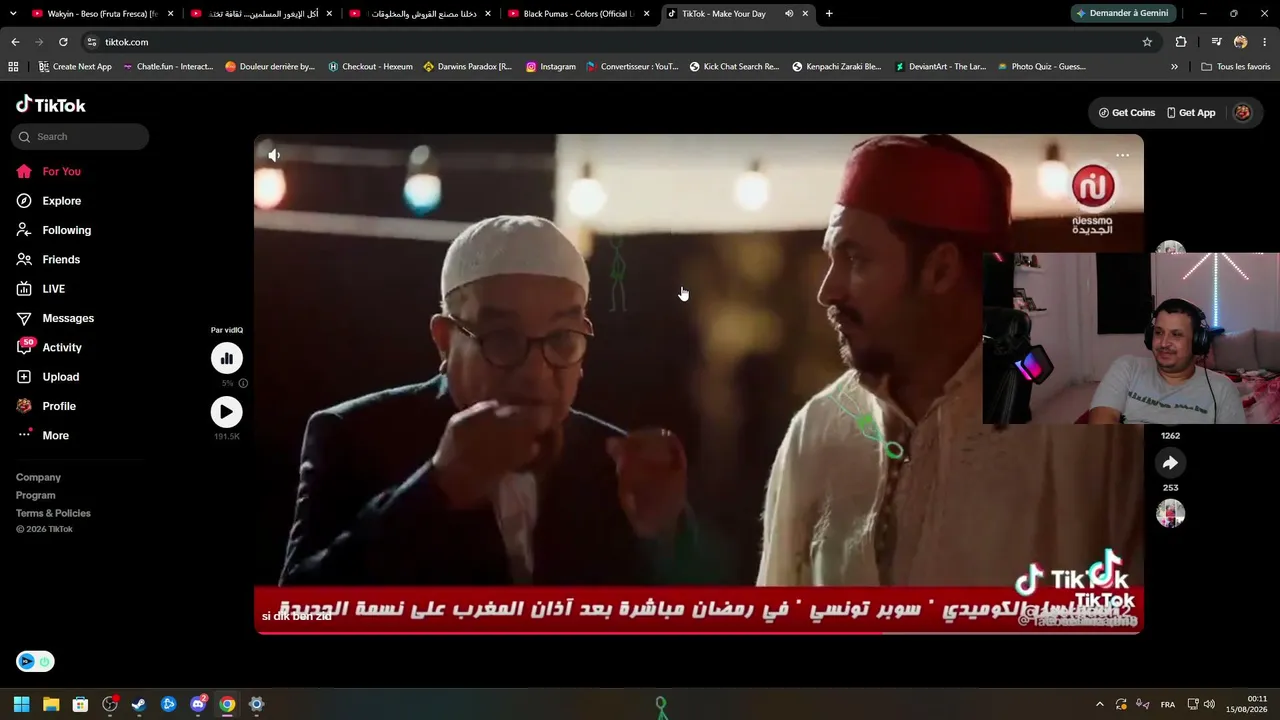
Task: Open the Terms & Policies link
Action: click(53, 513)
